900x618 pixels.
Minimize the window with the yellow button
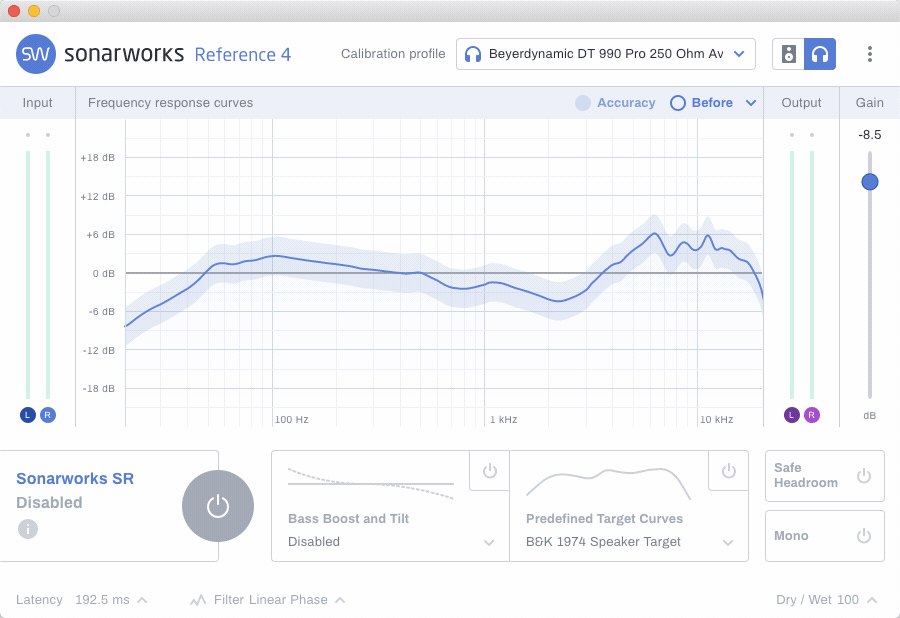[x=34, y=11]
